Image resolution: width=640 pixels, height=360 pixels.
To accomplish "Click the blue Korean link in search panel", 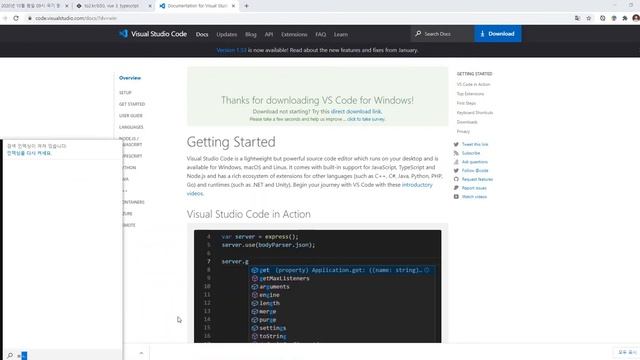I will click(29, 153).
